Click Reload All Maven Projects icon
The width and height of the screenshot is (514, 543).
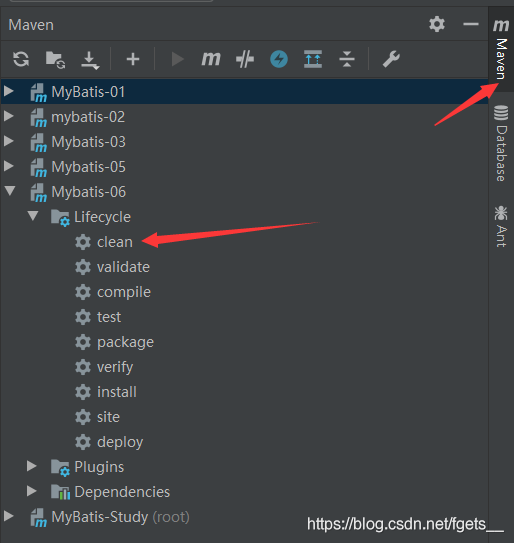21,59
